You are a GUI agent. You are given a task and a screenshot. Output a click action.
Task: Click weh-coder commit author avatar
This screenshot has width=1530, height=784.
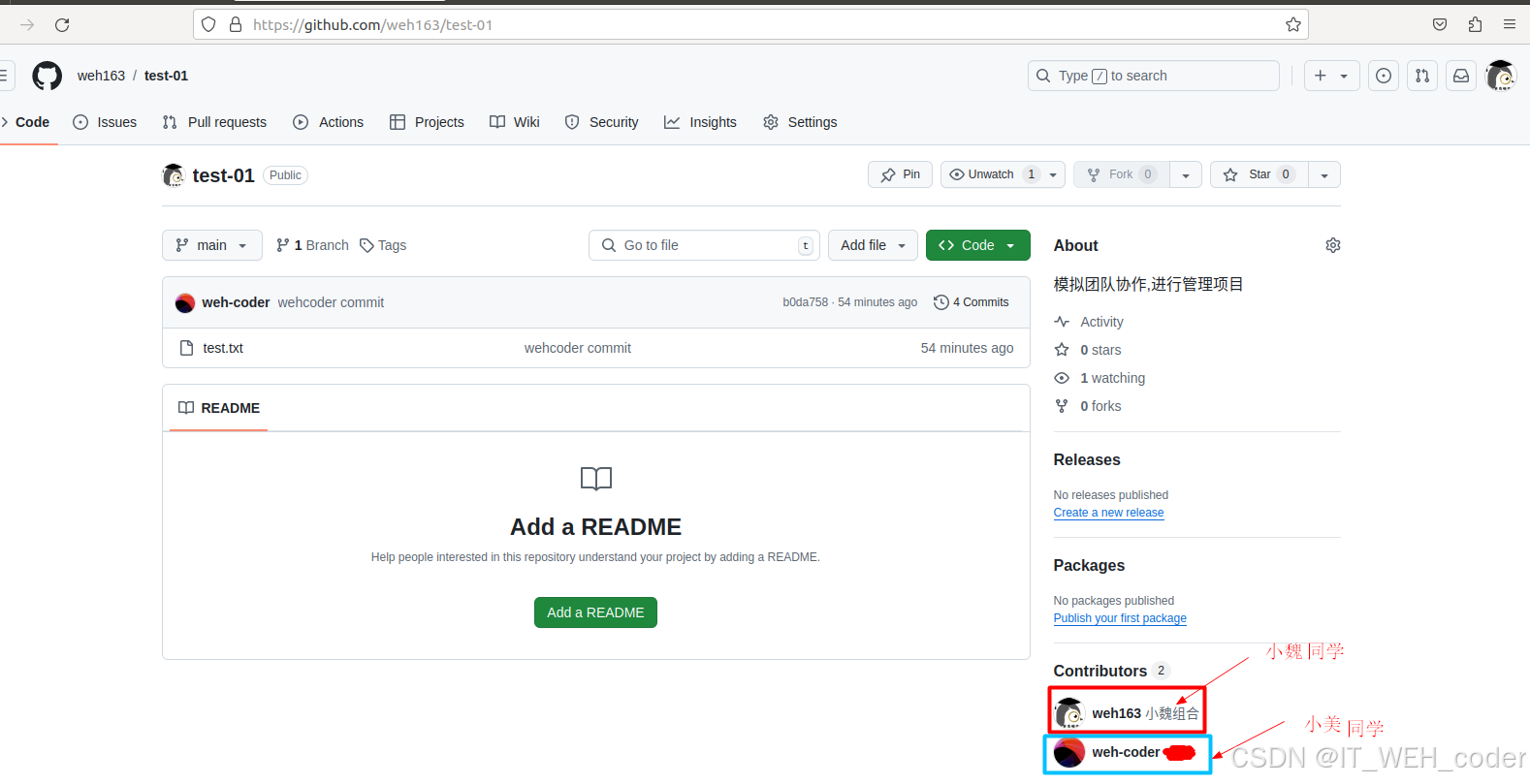[x=185, y=302]
